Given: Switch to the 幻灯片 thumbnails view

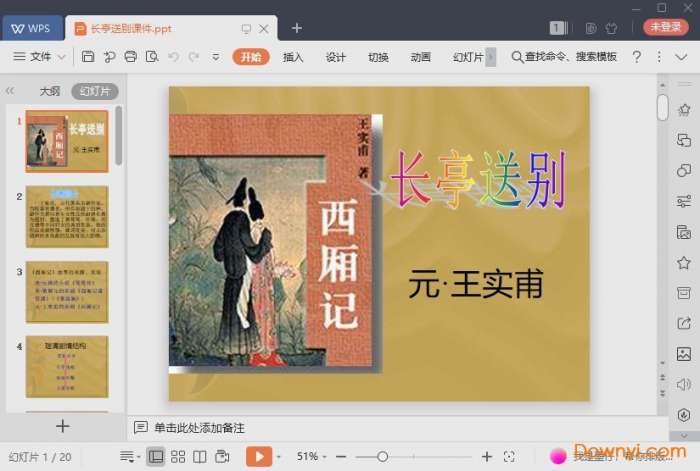Looking at the screenshot, I should [x=95, y=91].
